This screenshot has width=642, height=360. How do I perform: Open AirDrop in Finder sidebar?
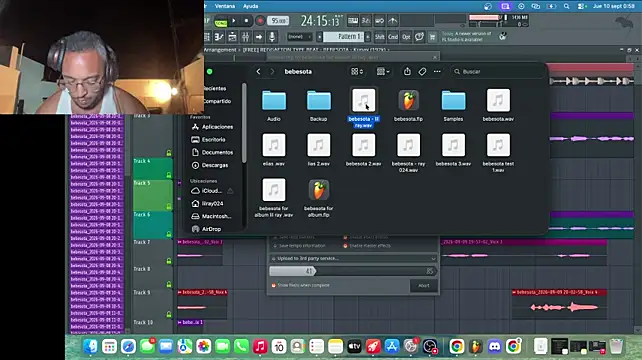(207, 229)
